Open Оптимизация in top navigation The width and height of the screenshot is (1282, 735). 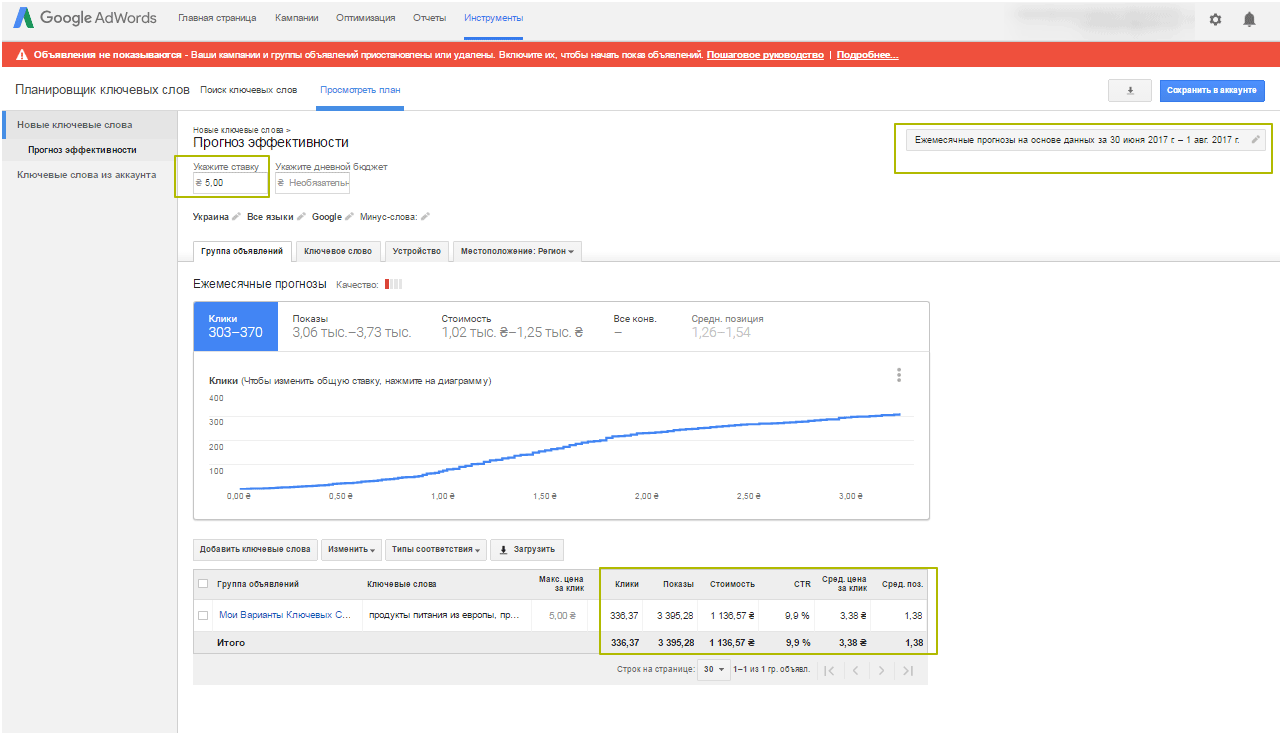[365, 18]
